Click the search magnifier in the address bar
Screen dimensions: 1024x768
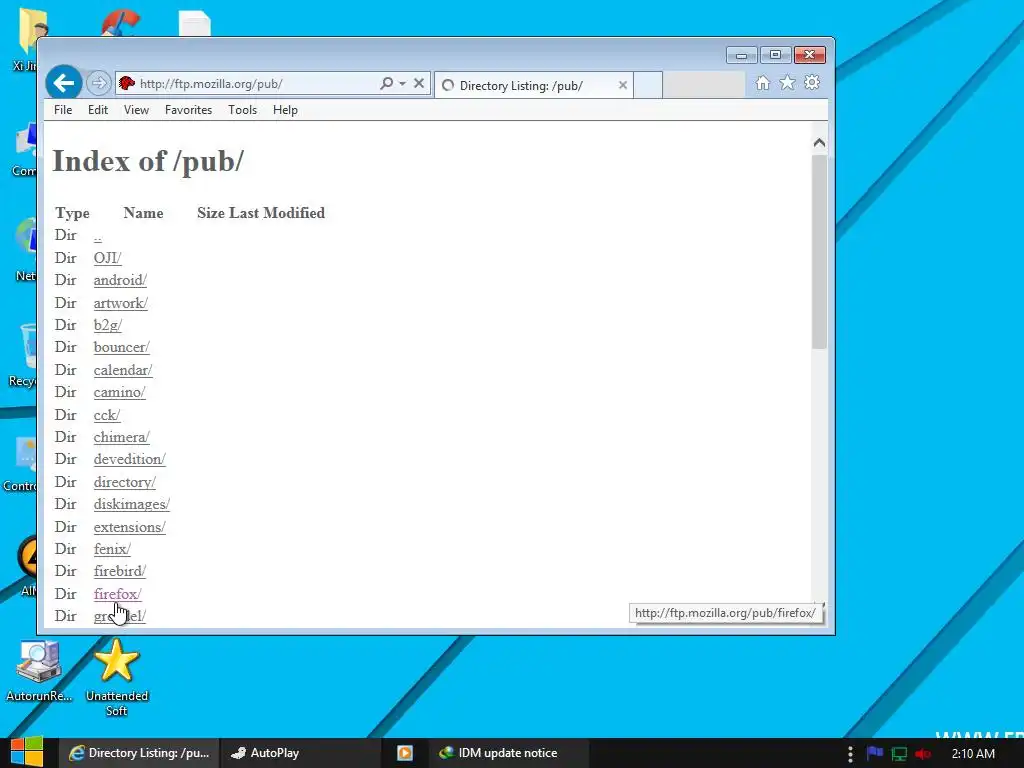point(387,83)
